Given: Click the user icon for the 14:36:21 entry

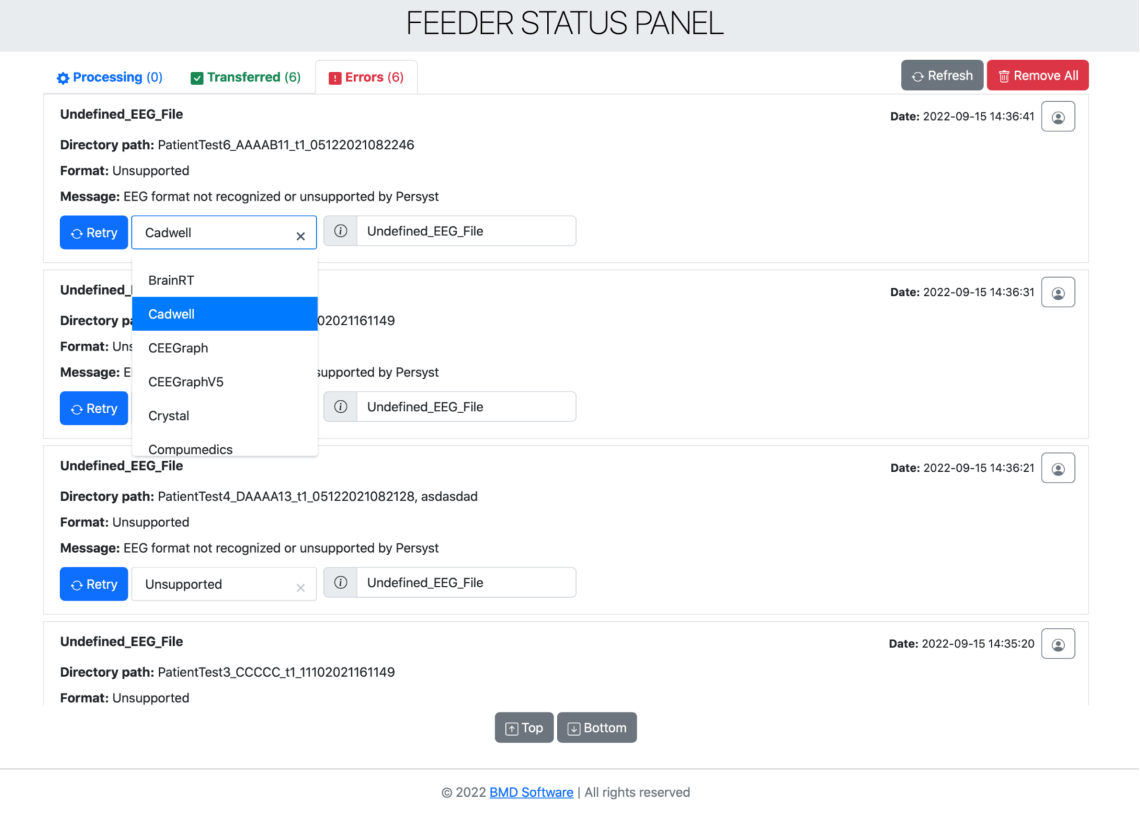Looking at the screenshot, I should [1058, 469].
